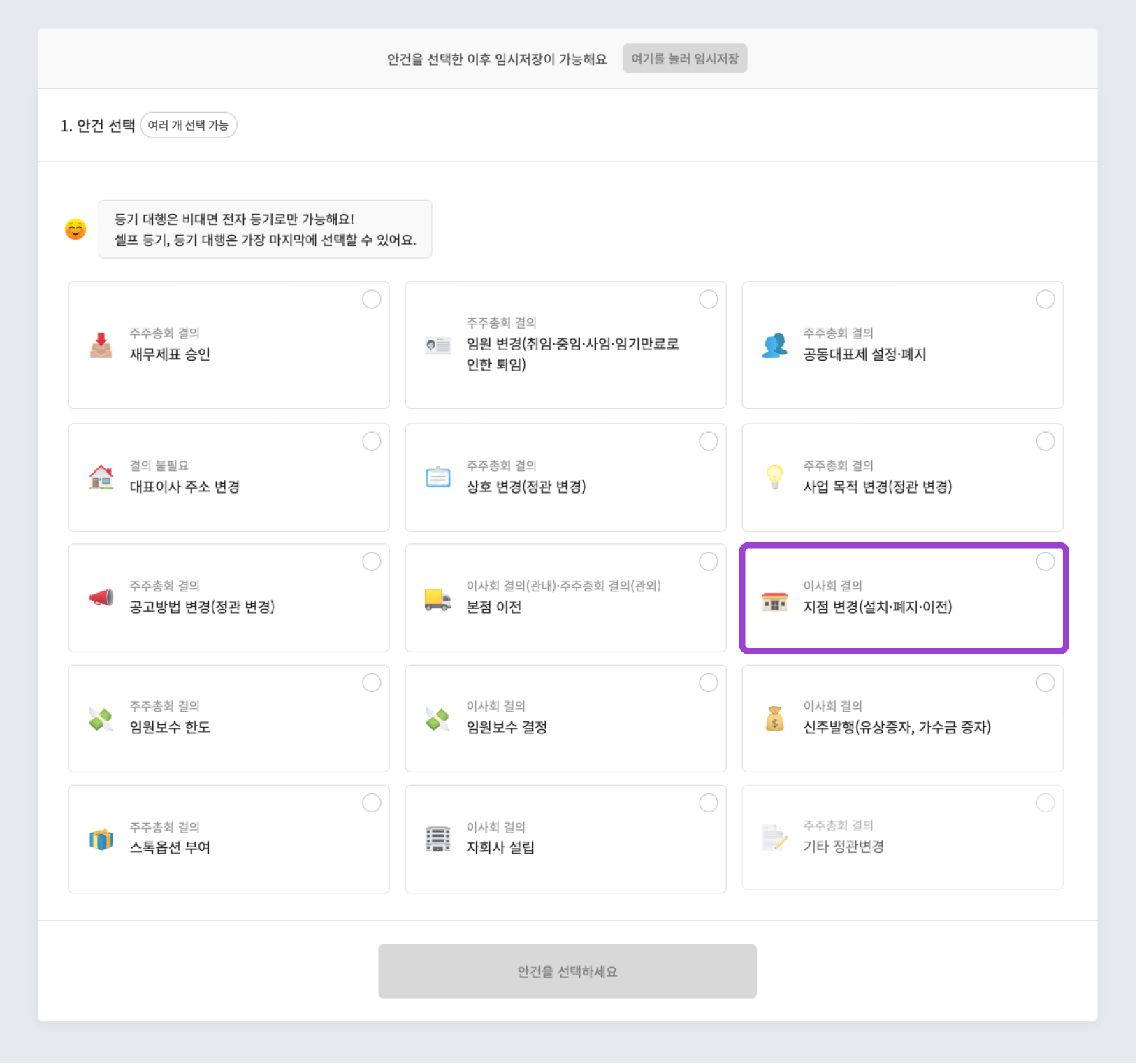Click the 재무제표 승인 inbox tray icon

tap(101, 345)
